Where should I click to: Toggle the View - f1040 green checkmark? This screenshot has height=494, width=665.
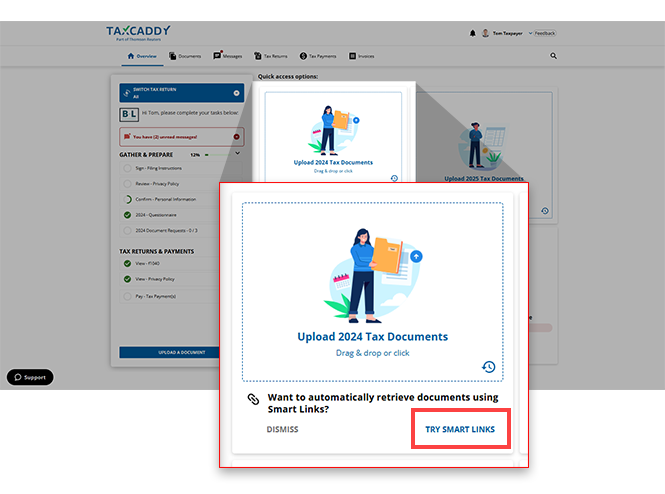pos(127,263)
